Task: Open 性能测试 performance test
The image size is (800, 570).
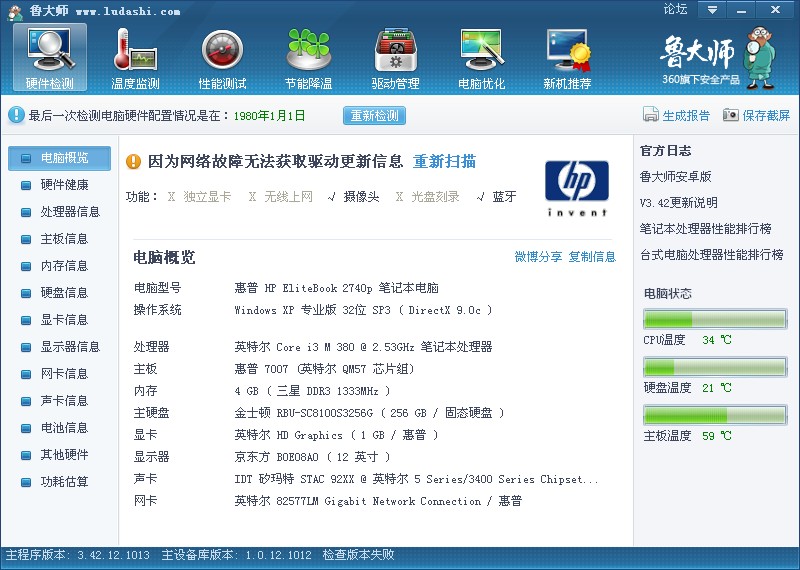Action: click(222, 58)
